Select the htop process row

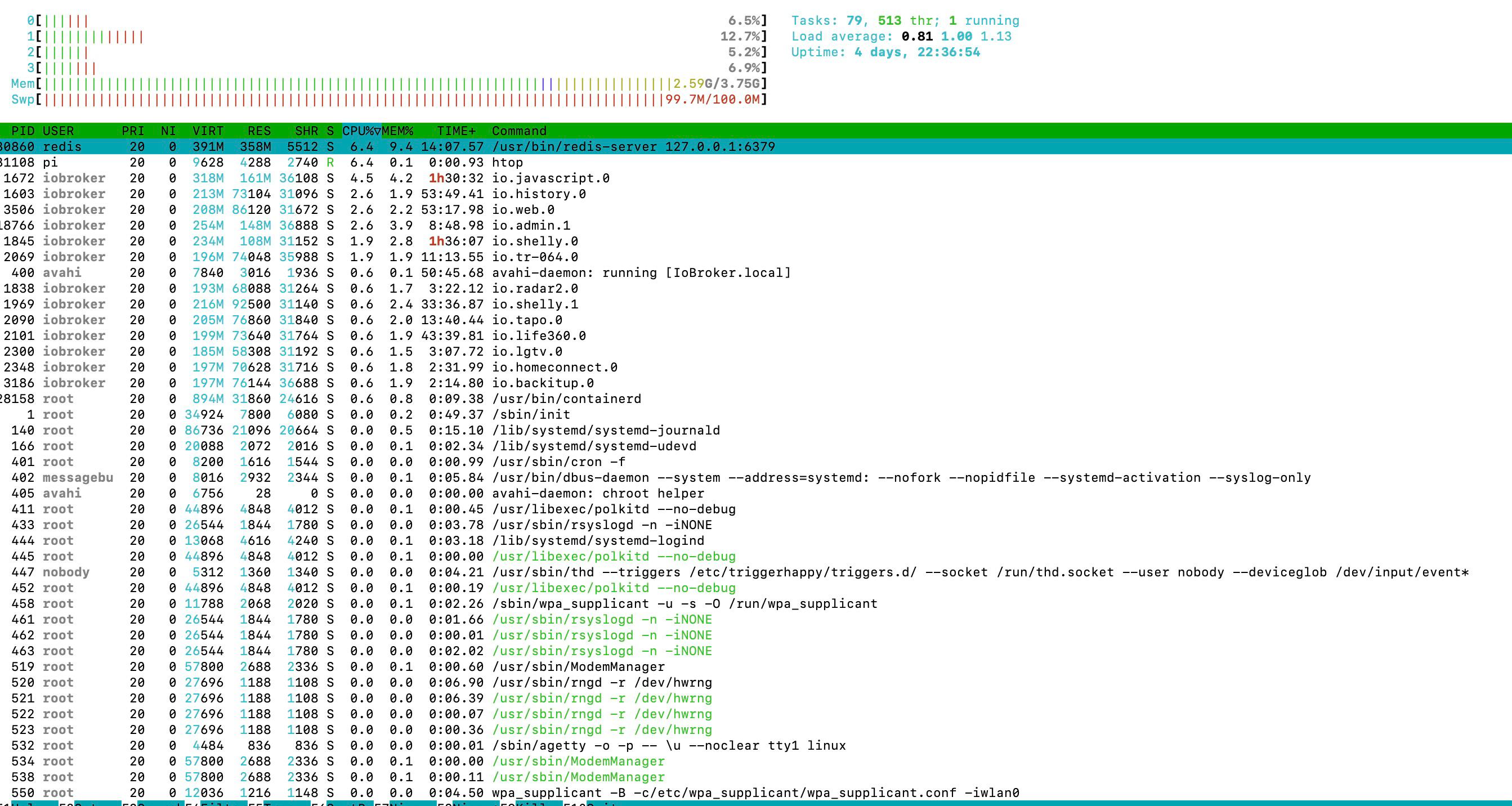[507, 163]
